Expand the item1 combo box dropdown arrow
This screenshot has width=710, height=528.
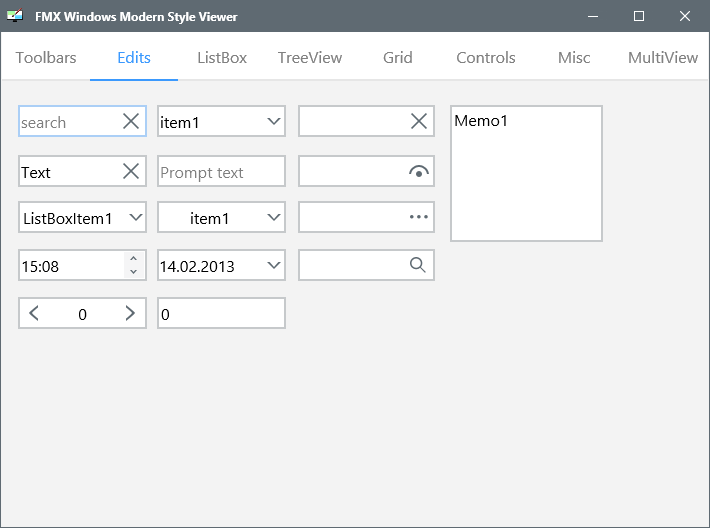pos(273,121)
